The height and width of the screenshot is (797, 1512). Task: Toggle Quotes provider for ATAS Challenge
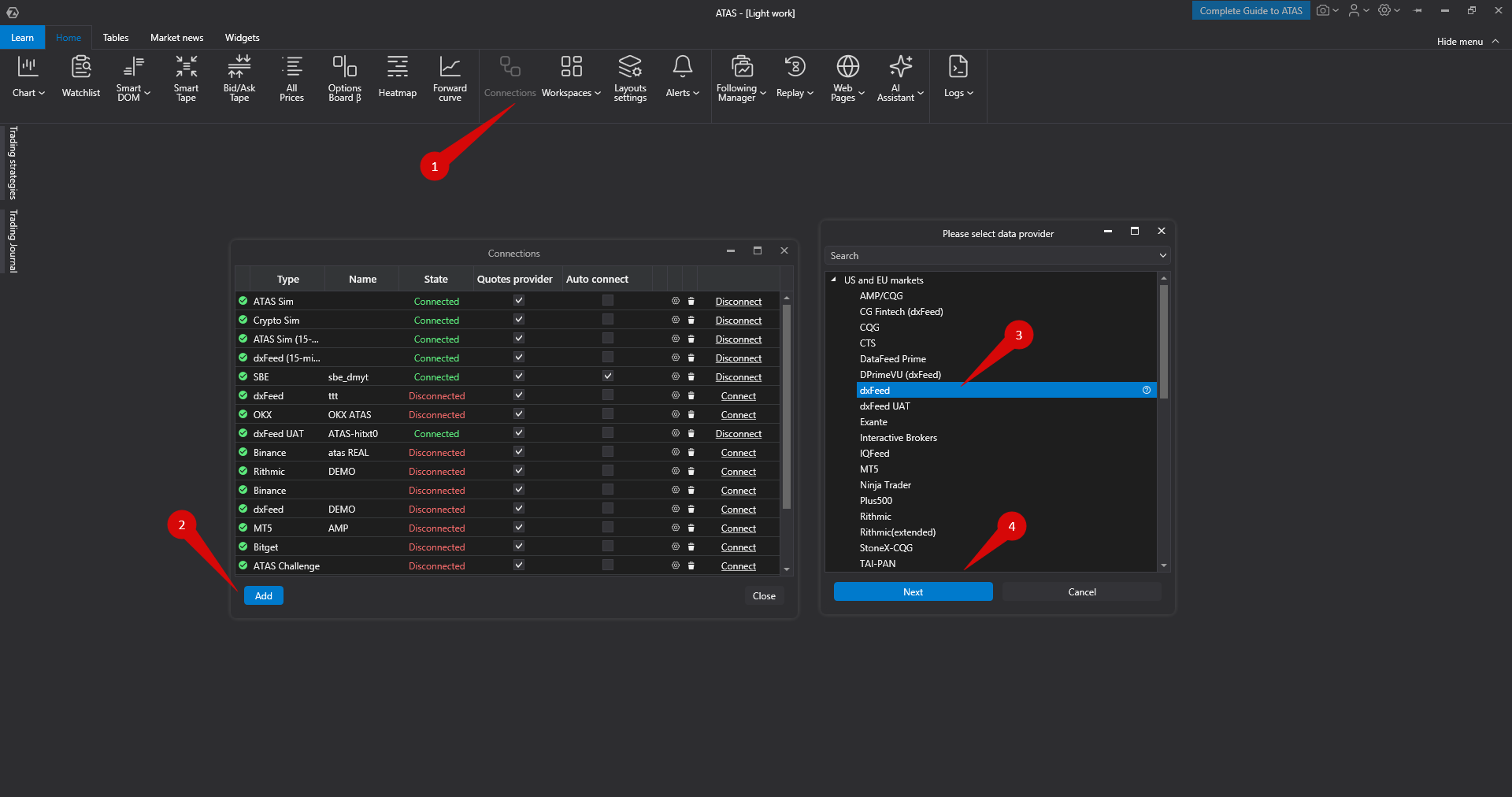518,565
